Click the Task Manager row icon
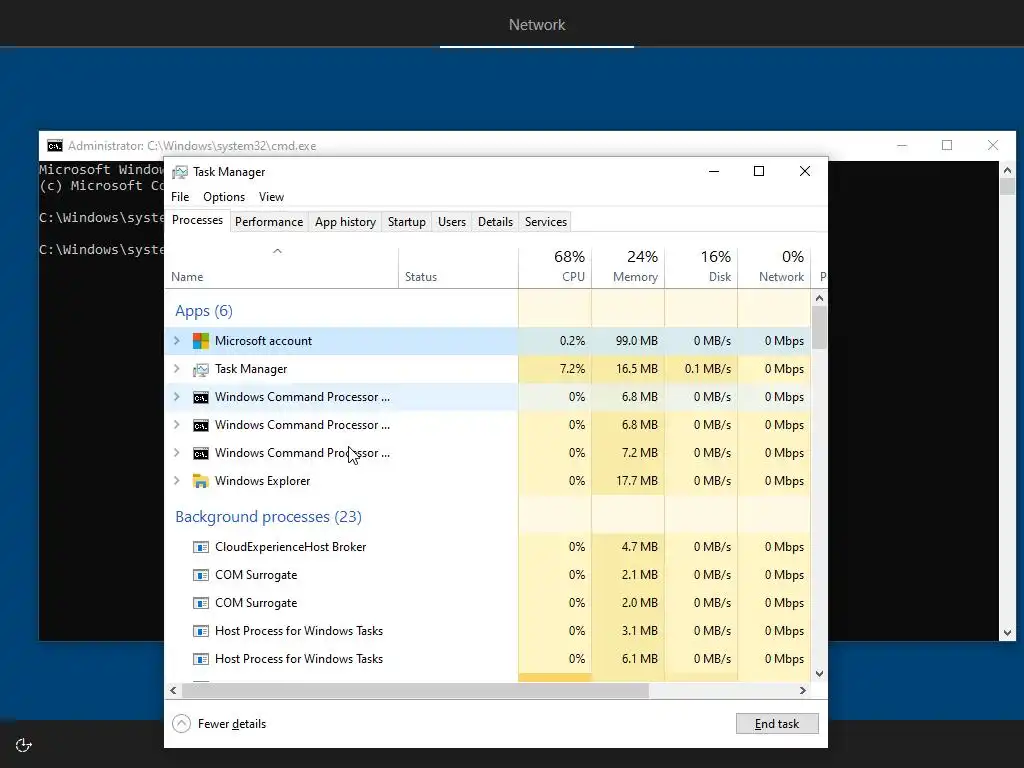The image size is (1024, 768). click(x=200, y=370)
